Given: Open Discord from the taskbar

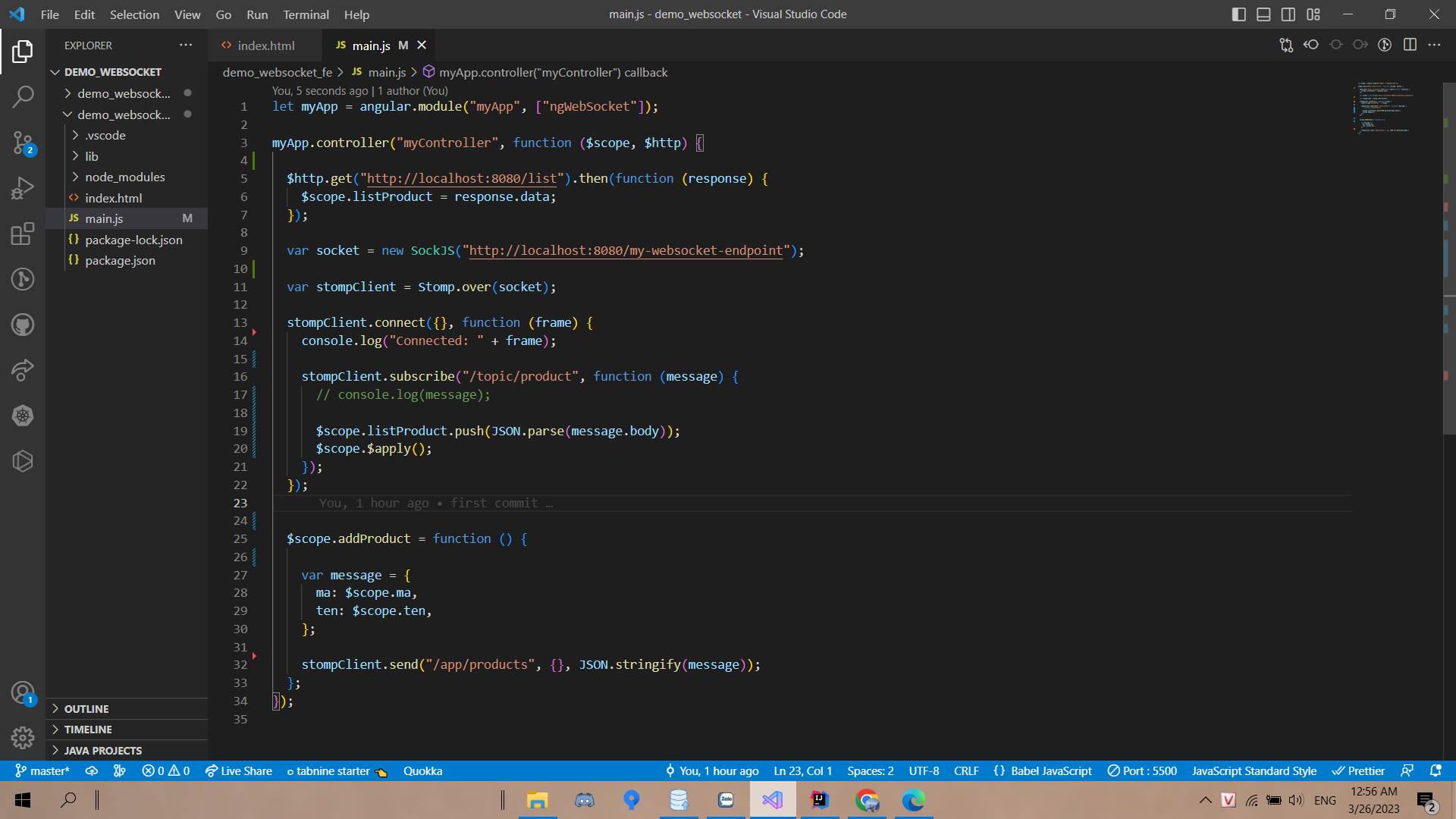Looking at the screenshot, I should (585, 800).
